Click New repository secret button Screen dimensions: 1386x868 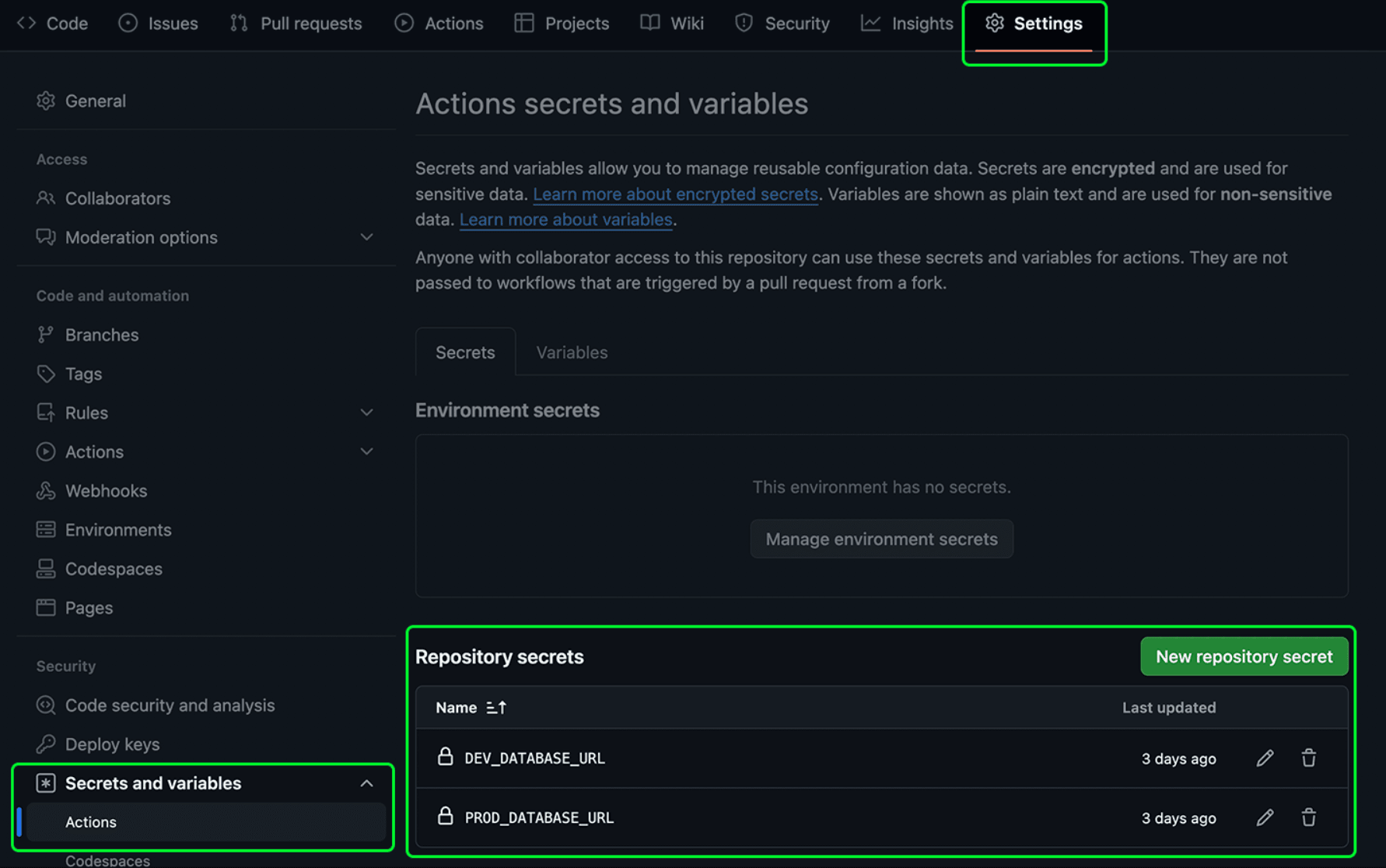click(1243, 656)
